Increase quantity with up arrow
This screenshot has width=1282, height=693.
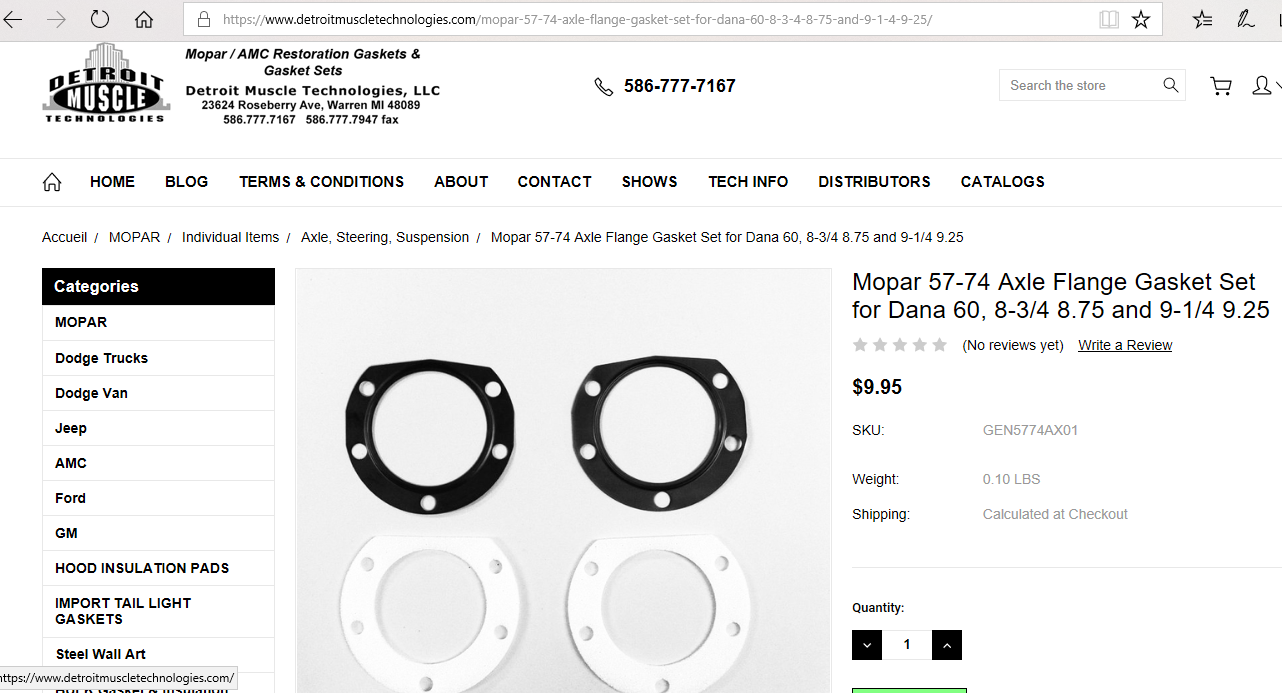pos(947,645)
